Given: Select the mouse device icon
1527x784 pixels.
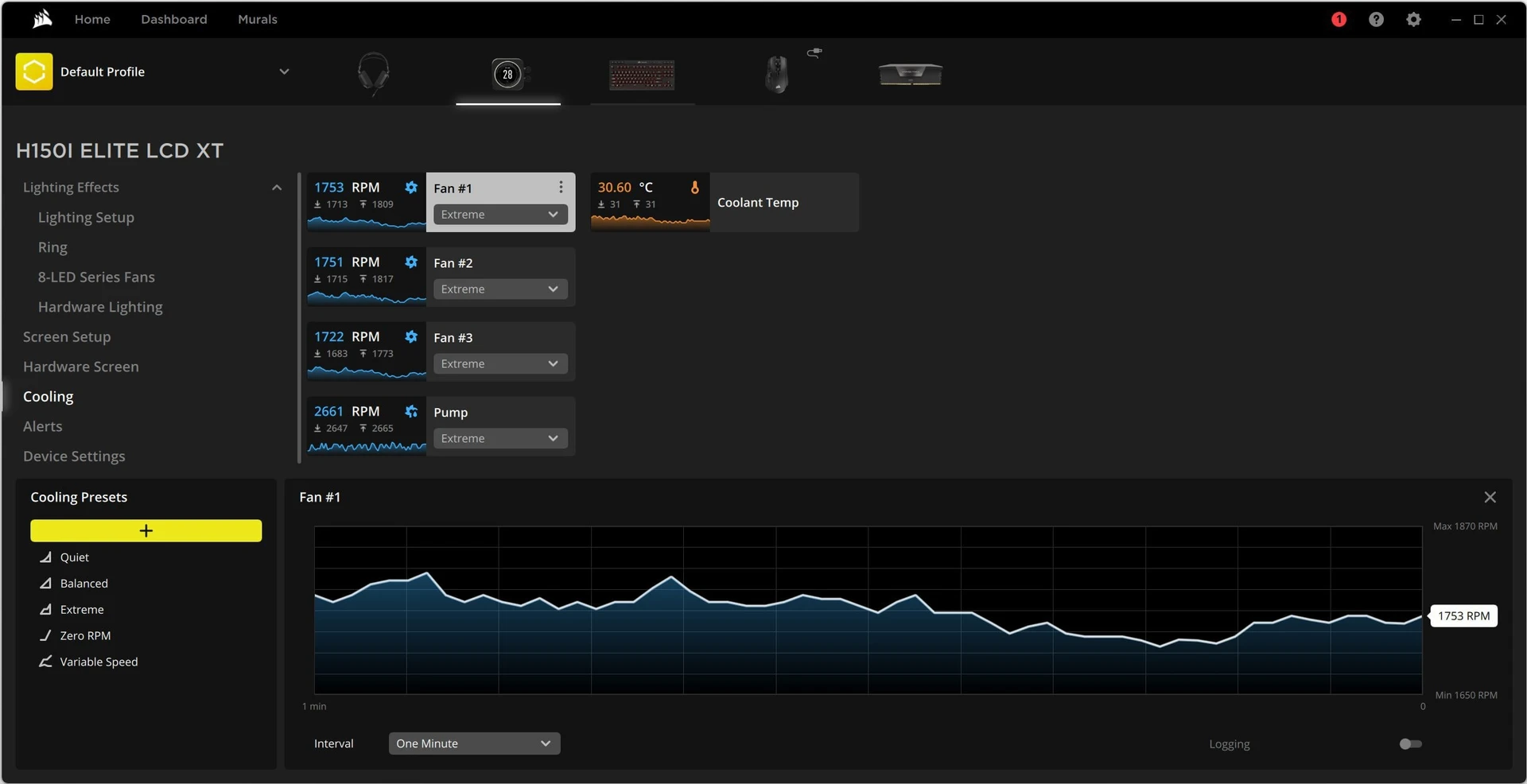Looking at the screenshot, I should (777, 74).
